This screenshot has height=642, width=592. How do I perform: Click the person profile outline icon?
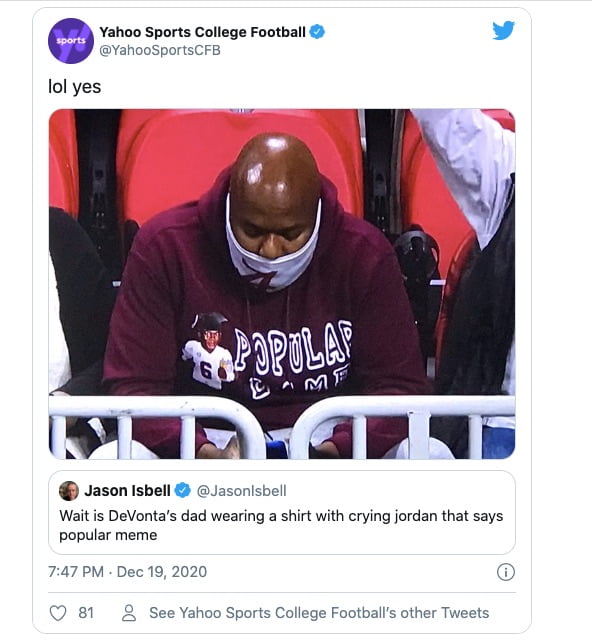pyautogui.click(x=129, y=613)
